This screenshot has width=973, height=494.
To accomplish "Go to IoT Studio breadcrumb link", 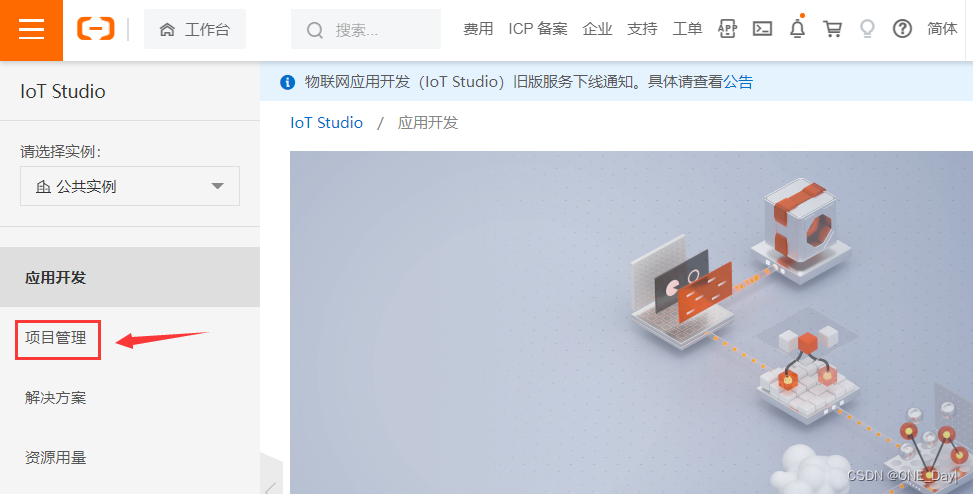I will (x=326, y=123).
